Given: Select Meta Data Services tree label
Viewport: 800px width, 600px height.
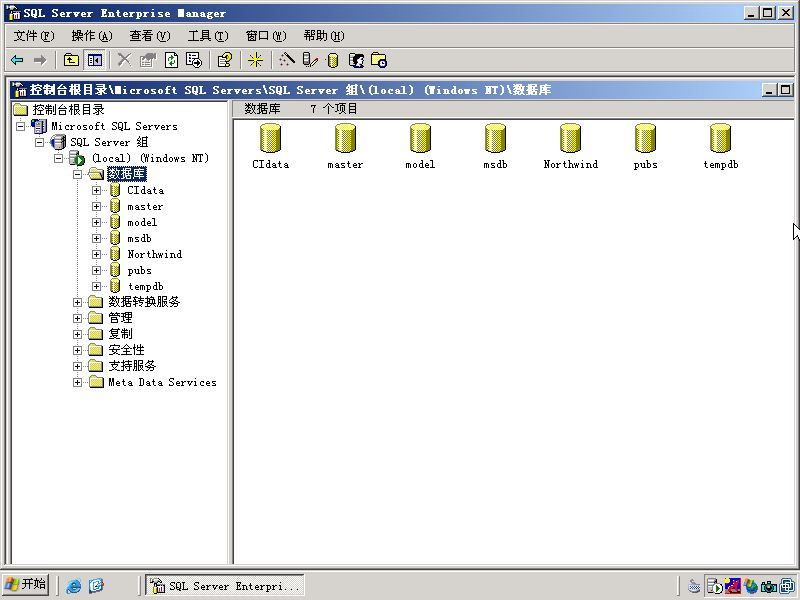Looking at the screenshot, I should [x=162, y=382].
